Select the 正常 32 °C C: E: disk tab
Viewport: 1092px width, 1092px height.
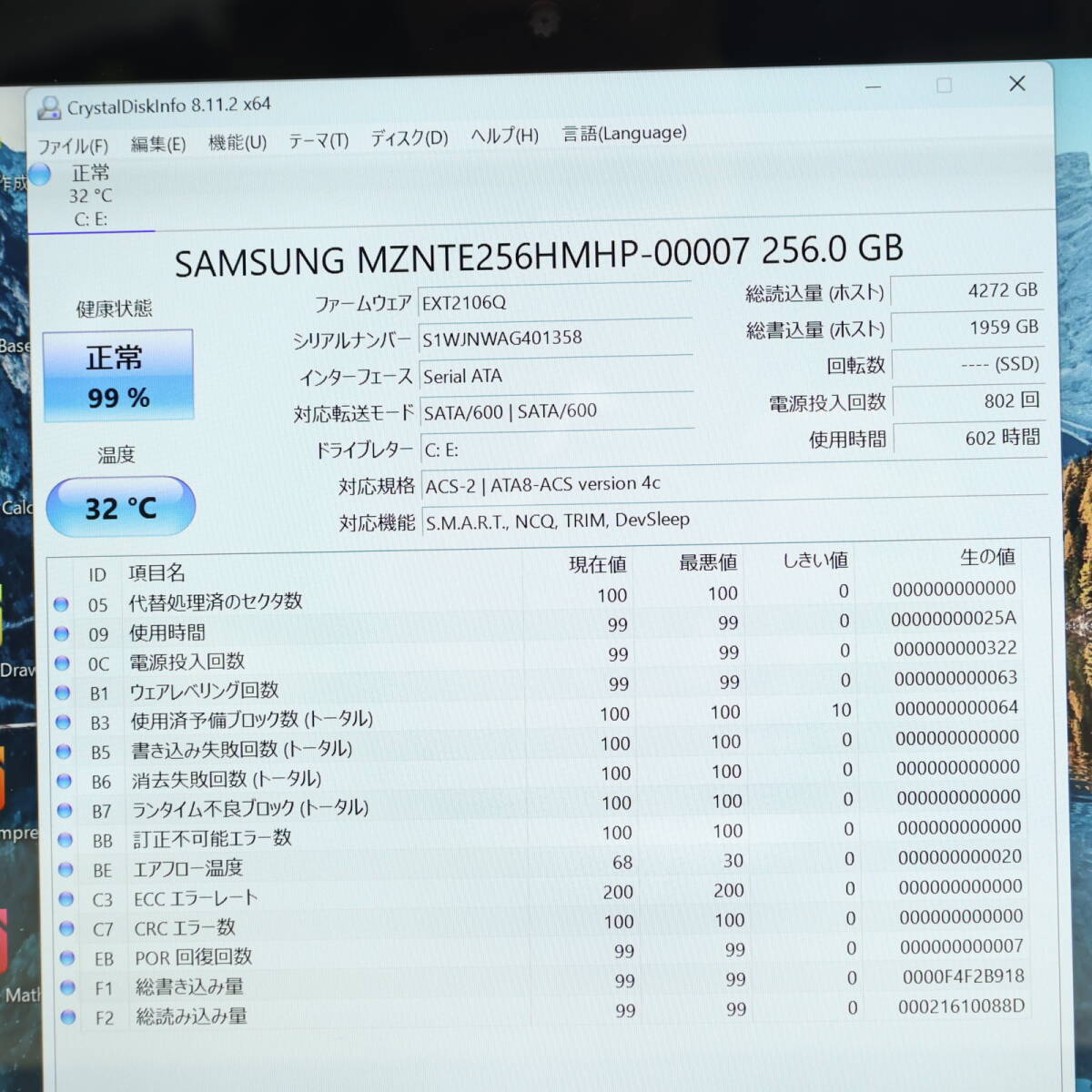coord(91,196)
